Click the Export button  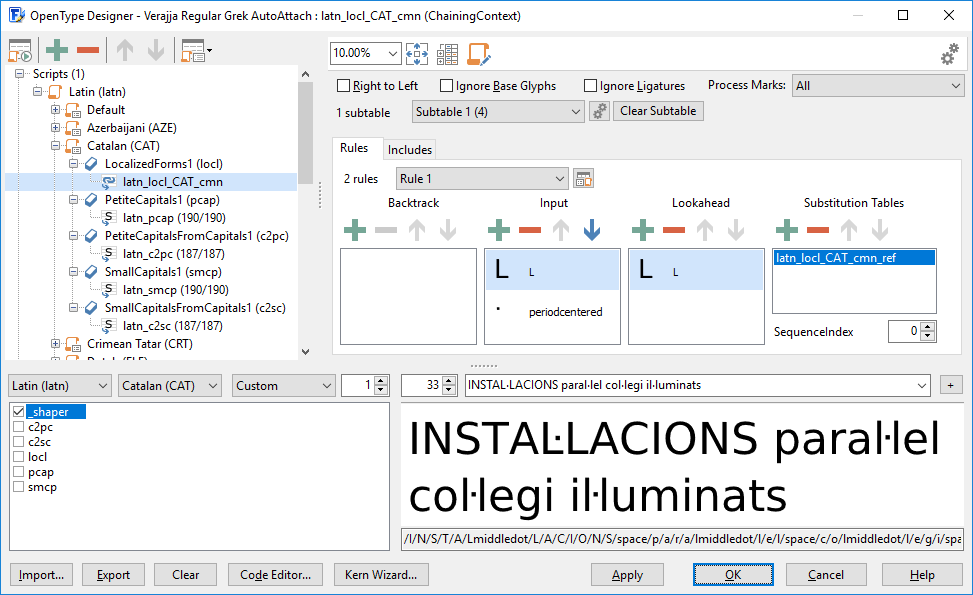[113, 575]
